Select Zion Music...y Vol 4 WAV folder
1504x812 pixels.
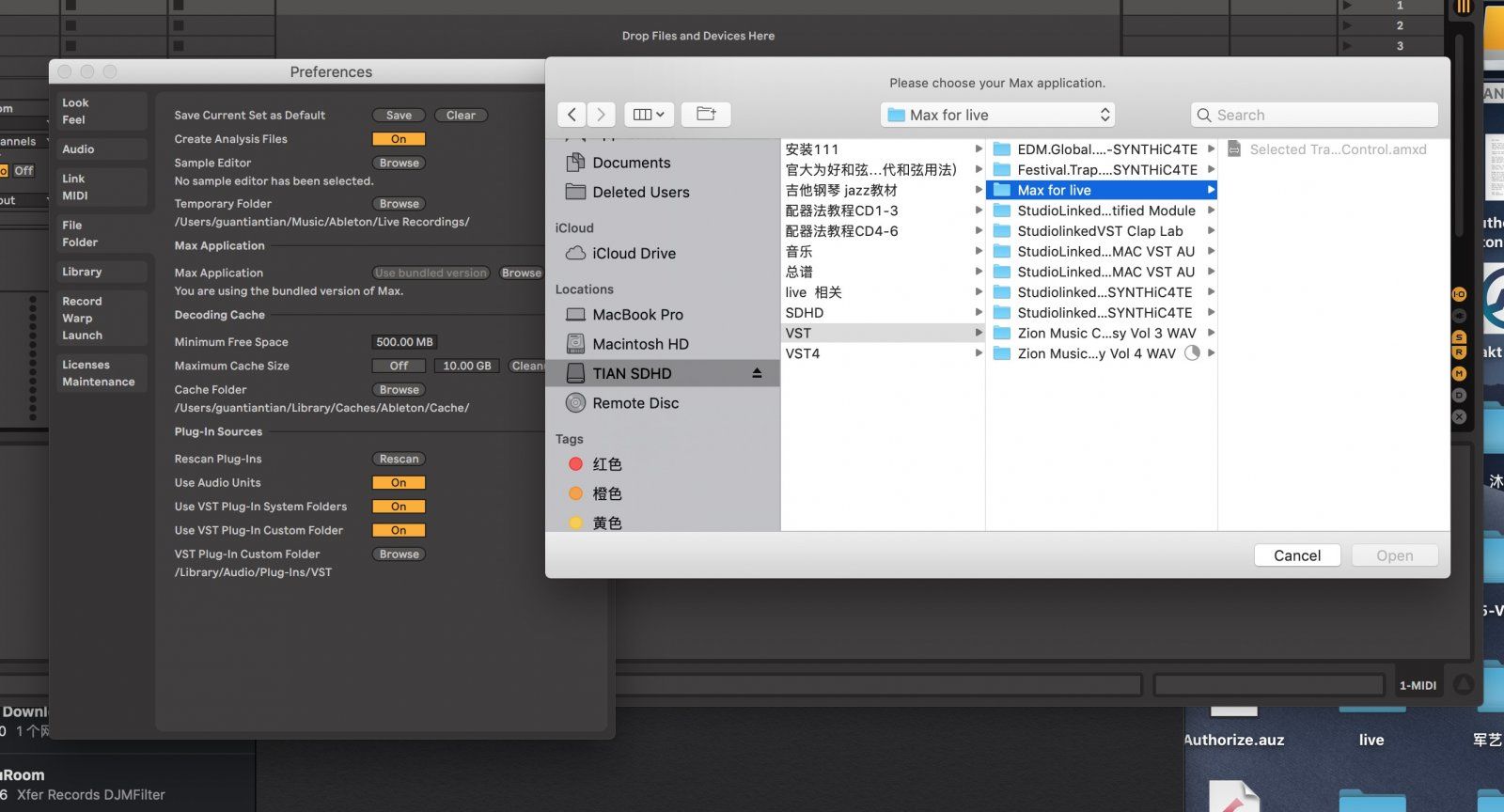pos(1102,353)
